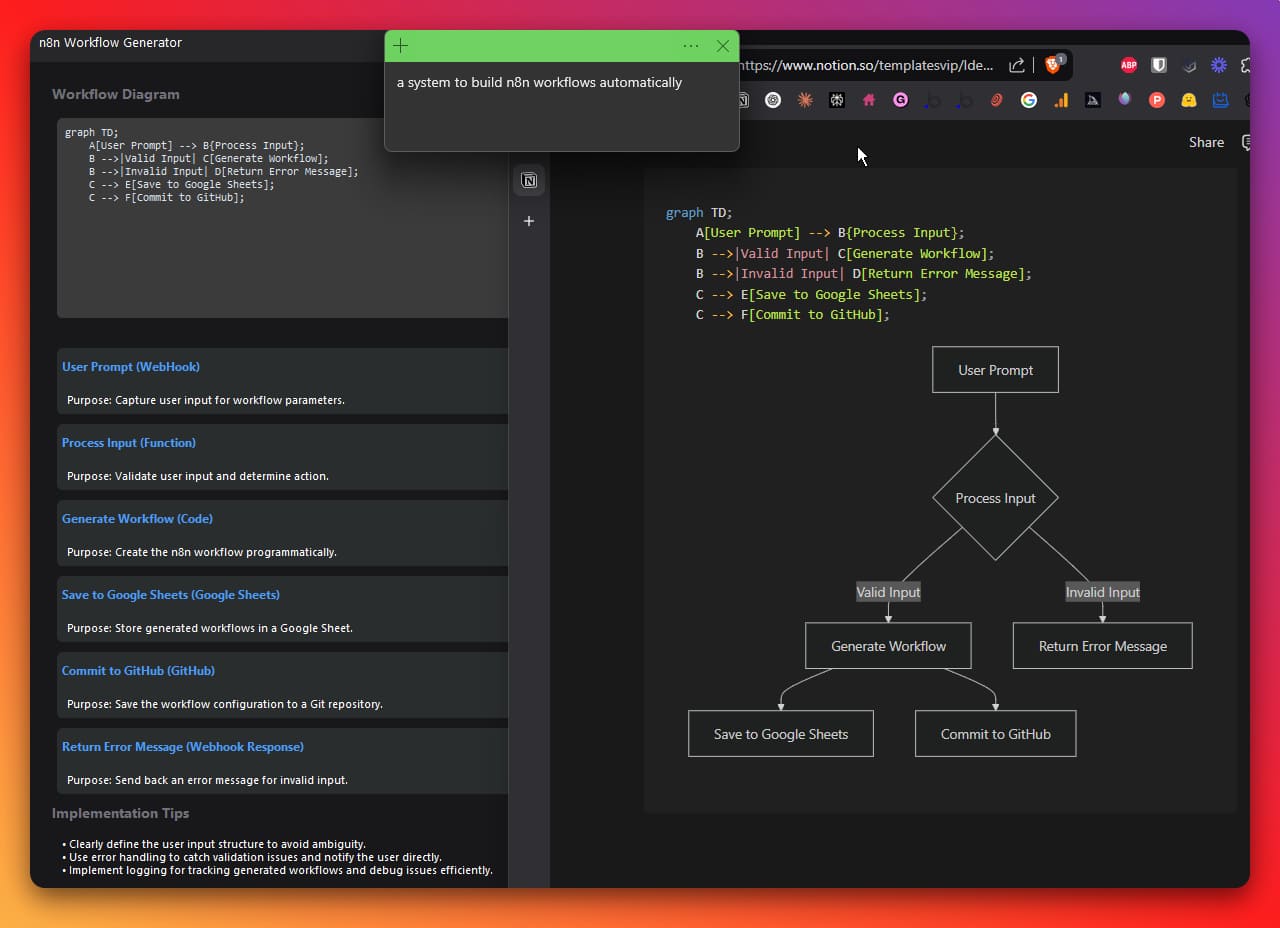Screen dimensions: 1280x928
Task: Click the share page icon next to the URL
Action: [x=1016, y=65]
